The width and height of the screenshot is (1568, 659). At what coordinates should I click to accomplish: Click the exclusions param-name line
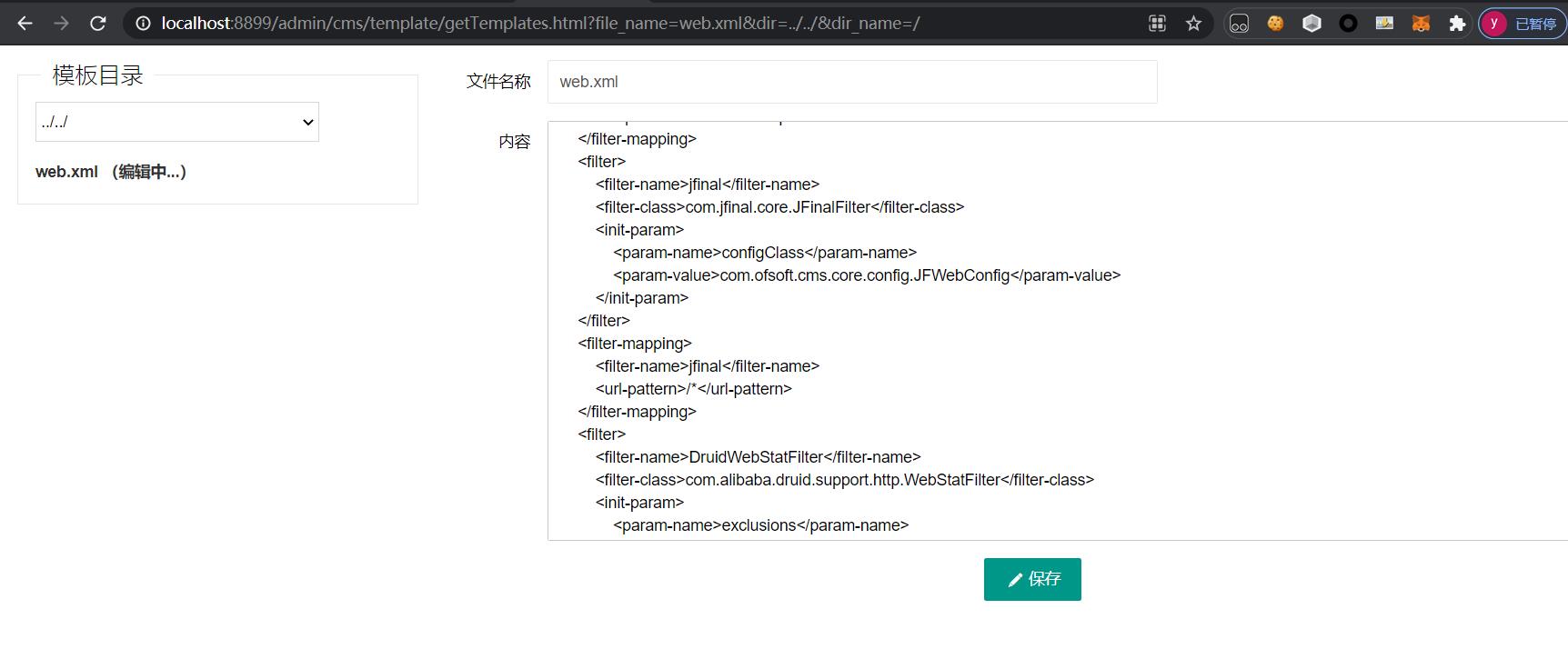(x=761, y=525)
